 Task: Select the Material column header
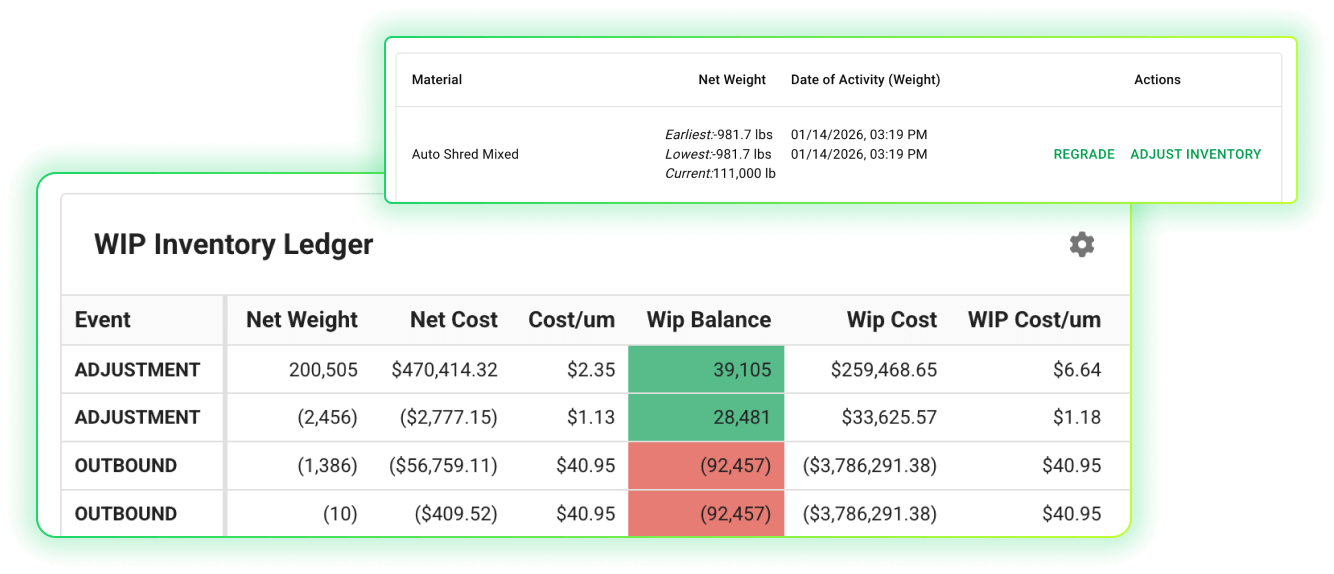437,80
